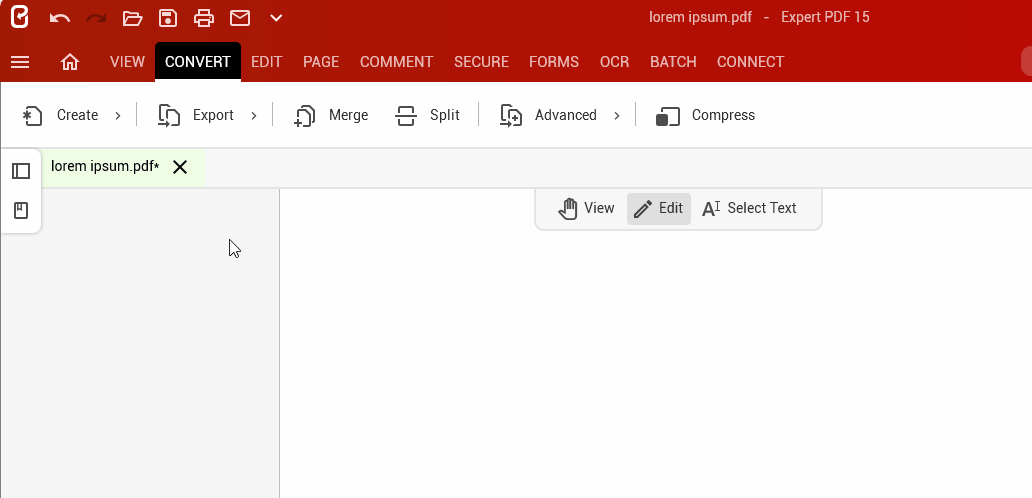1032x498 pixels.
Task: Click the Export icon
Action: tap(169, 115)
